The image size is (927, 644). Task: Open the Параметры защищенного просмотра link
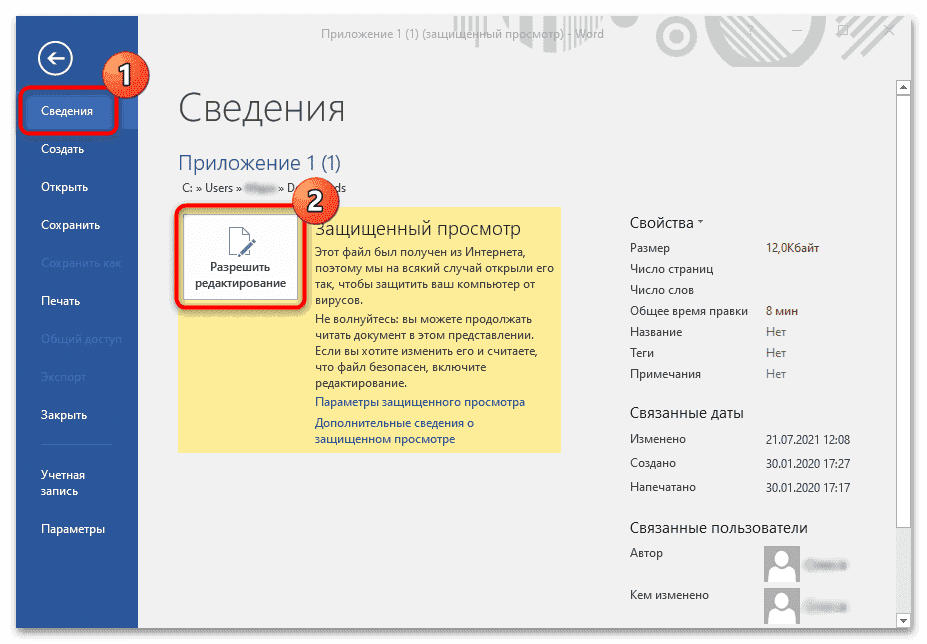point(418,401)
